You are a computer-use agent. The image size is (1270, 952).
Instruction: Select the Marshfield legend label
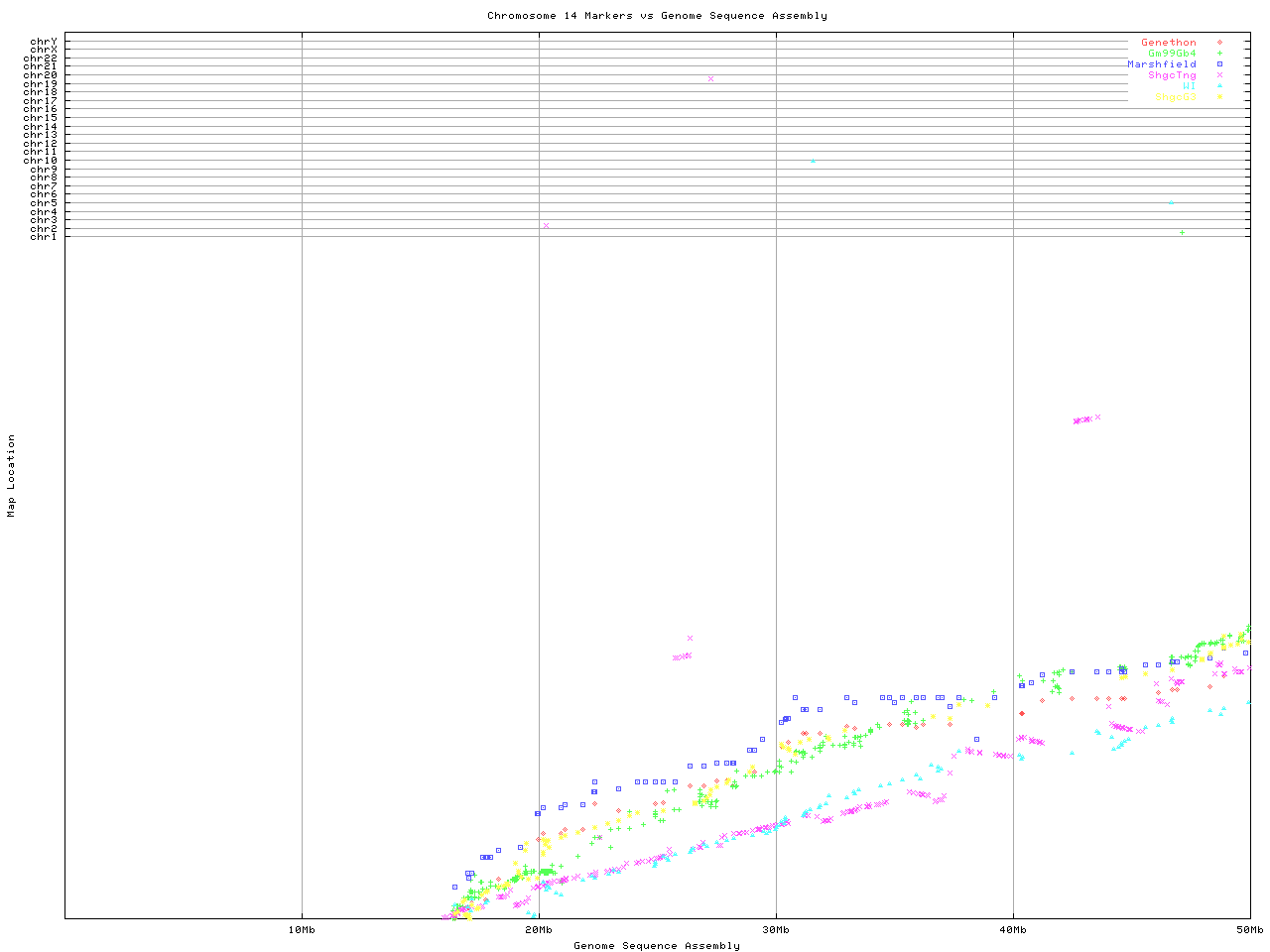(1161, 64)
